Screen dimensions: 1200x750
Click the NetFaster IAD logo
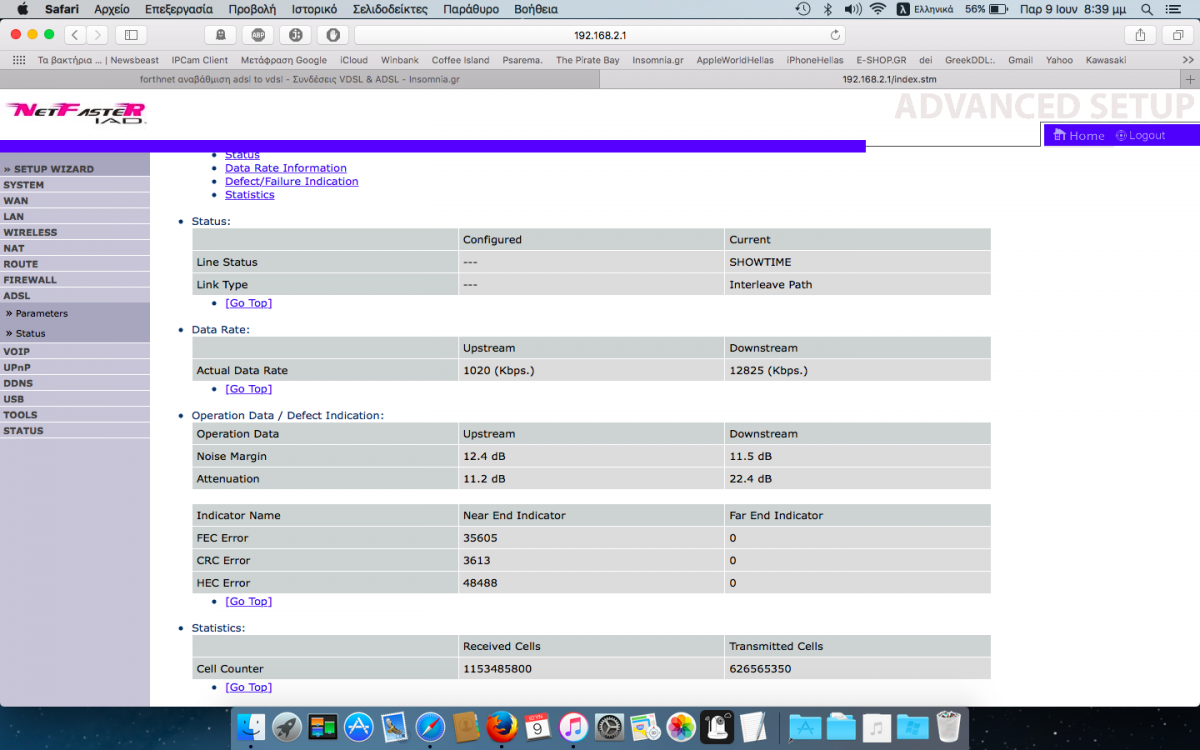(x=76, y=112)
